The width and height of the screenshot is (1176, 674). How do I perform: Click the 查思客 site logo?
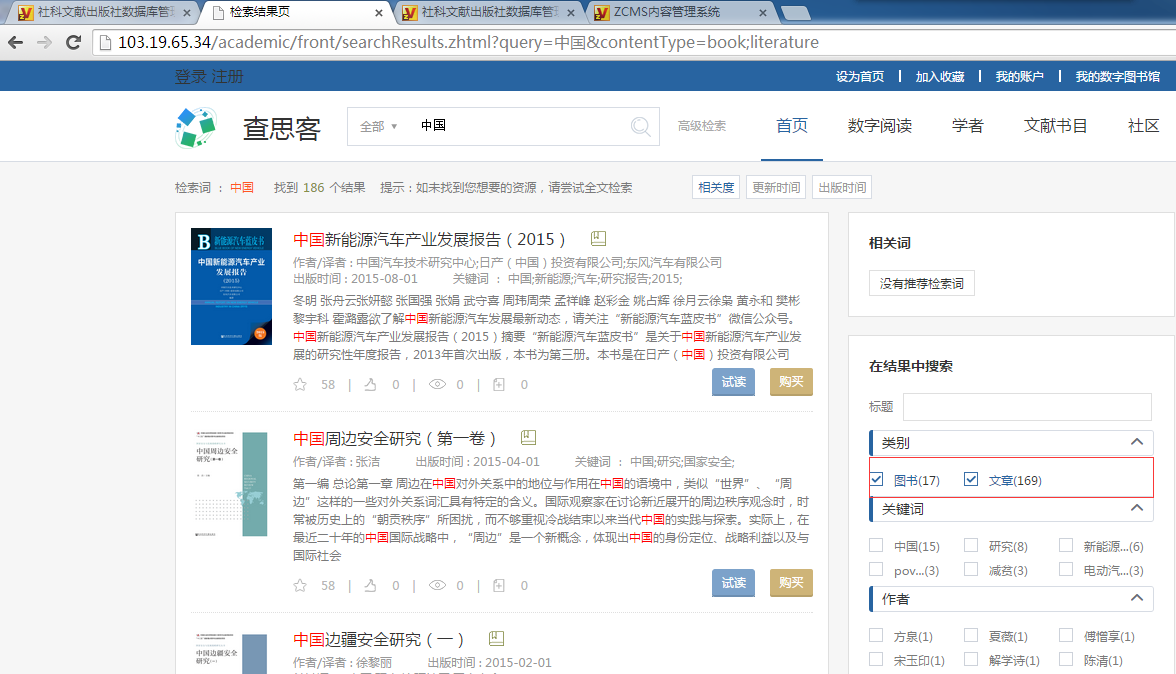coord(196,128)
